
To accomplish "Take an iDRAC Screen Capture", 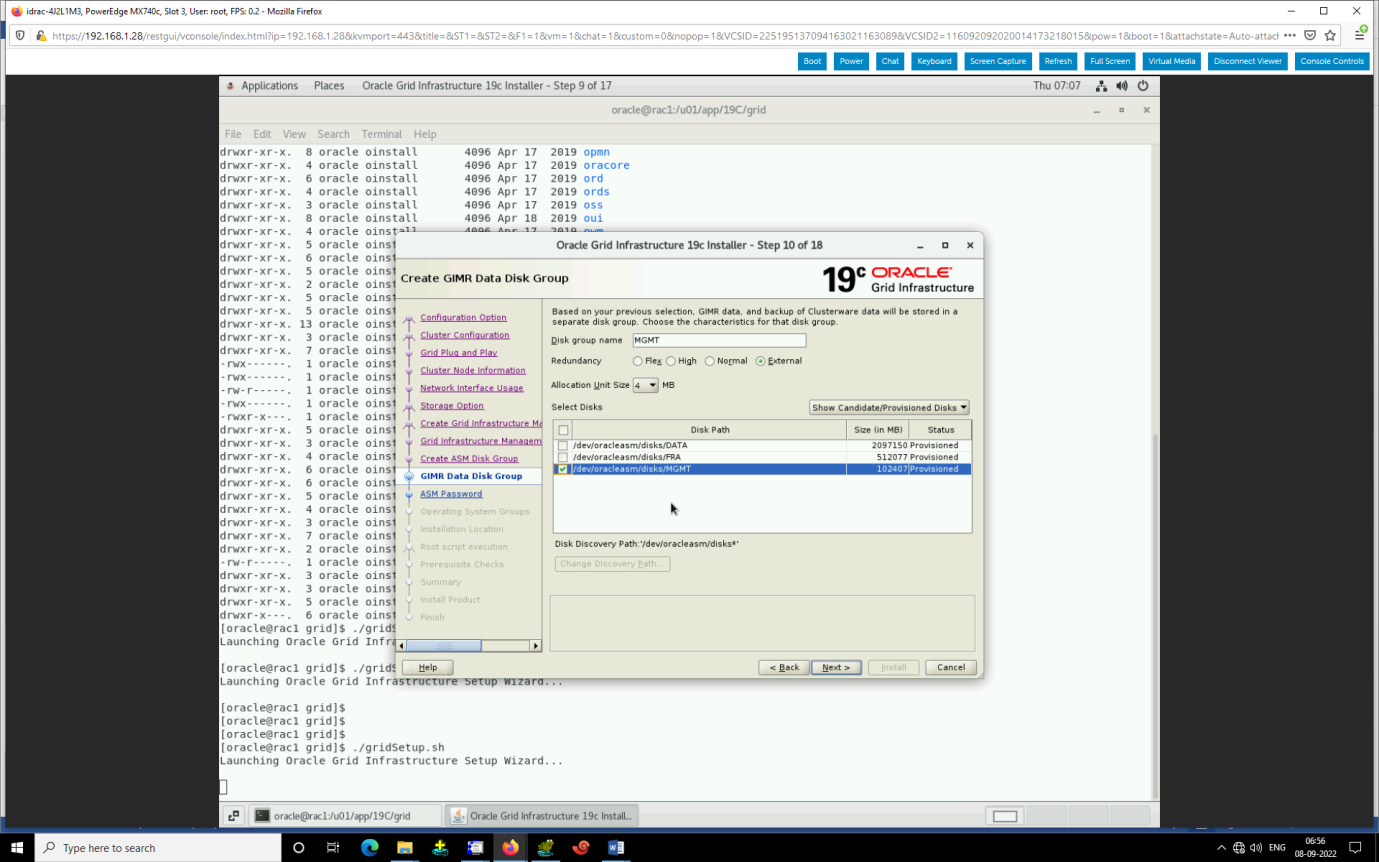I will 998,61.
